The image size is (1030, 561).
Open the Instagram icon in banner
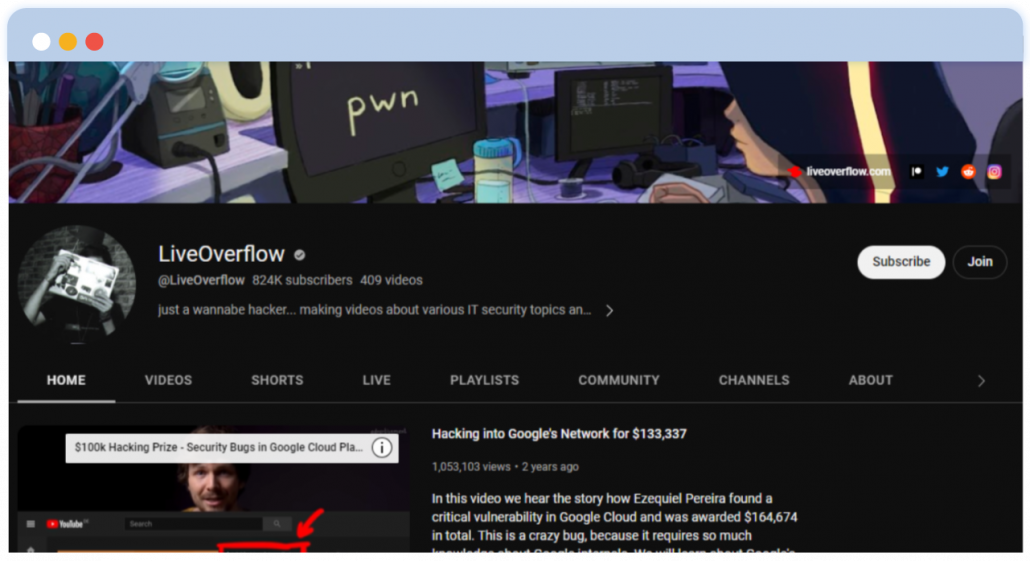[994, 172]
